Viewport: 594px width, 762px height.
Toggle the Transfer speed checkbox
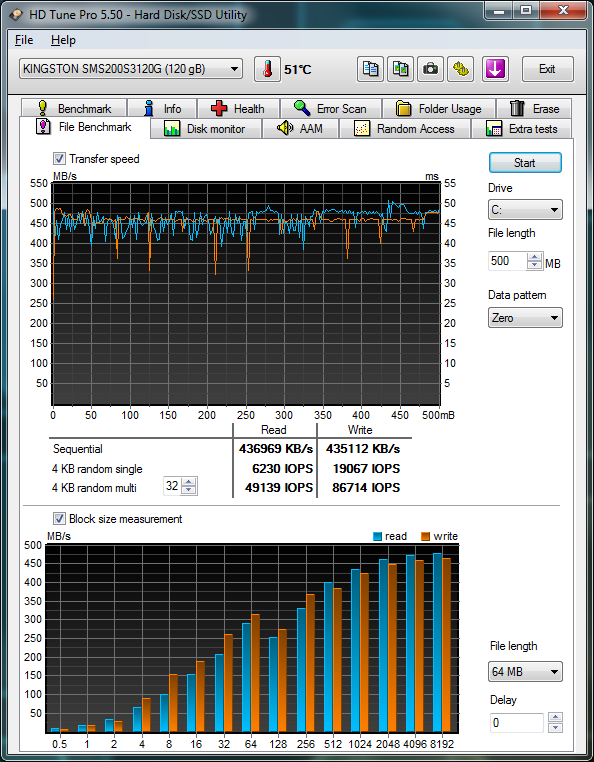(x=59, y=158)
